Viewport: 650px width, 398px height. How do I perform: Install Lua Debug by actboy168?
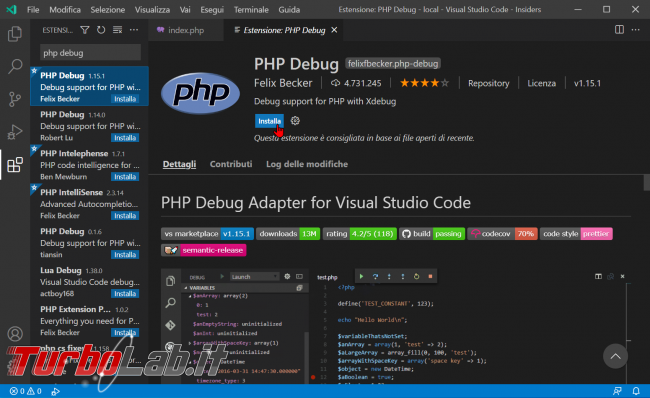click(125, 294)
